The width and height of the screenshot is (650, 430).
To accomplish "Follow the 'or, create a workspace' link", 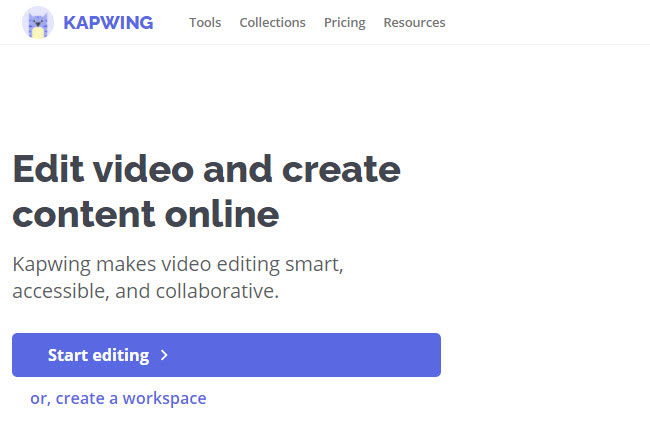I will tap(118, 398).
